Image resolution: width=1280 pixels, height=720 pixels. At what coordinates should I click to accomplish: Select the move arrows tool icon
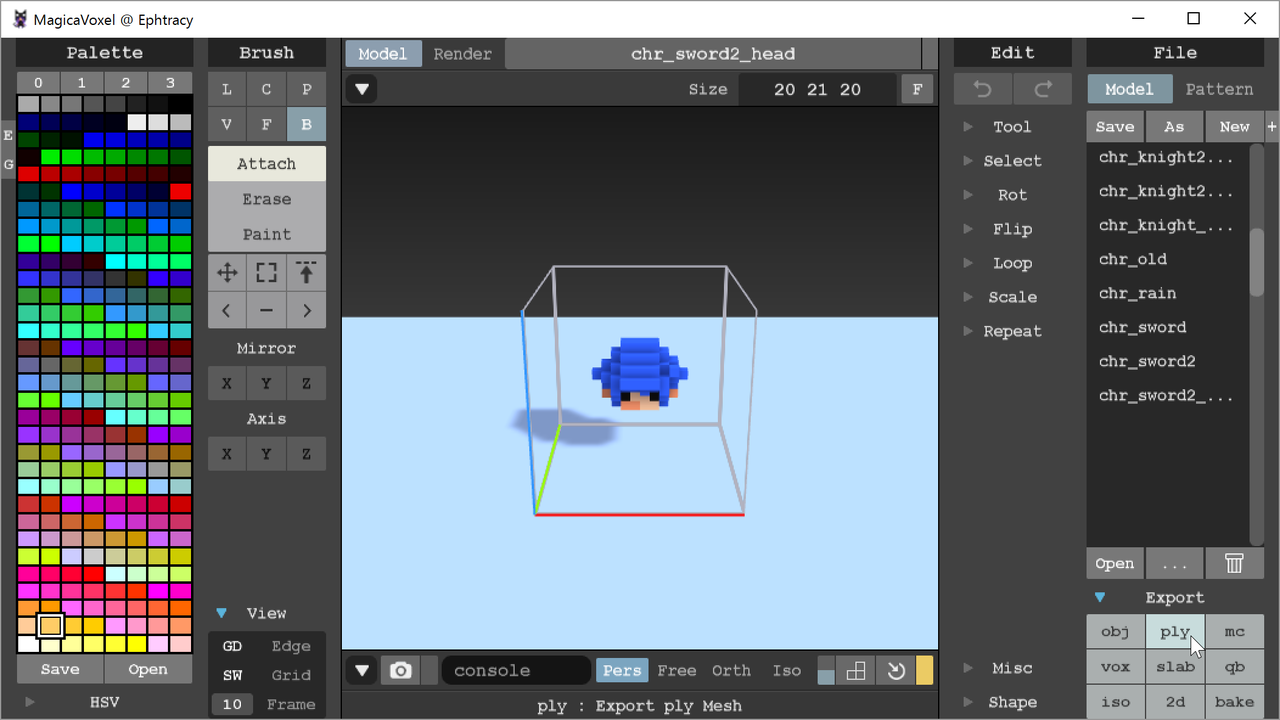[x=227, y=272]
